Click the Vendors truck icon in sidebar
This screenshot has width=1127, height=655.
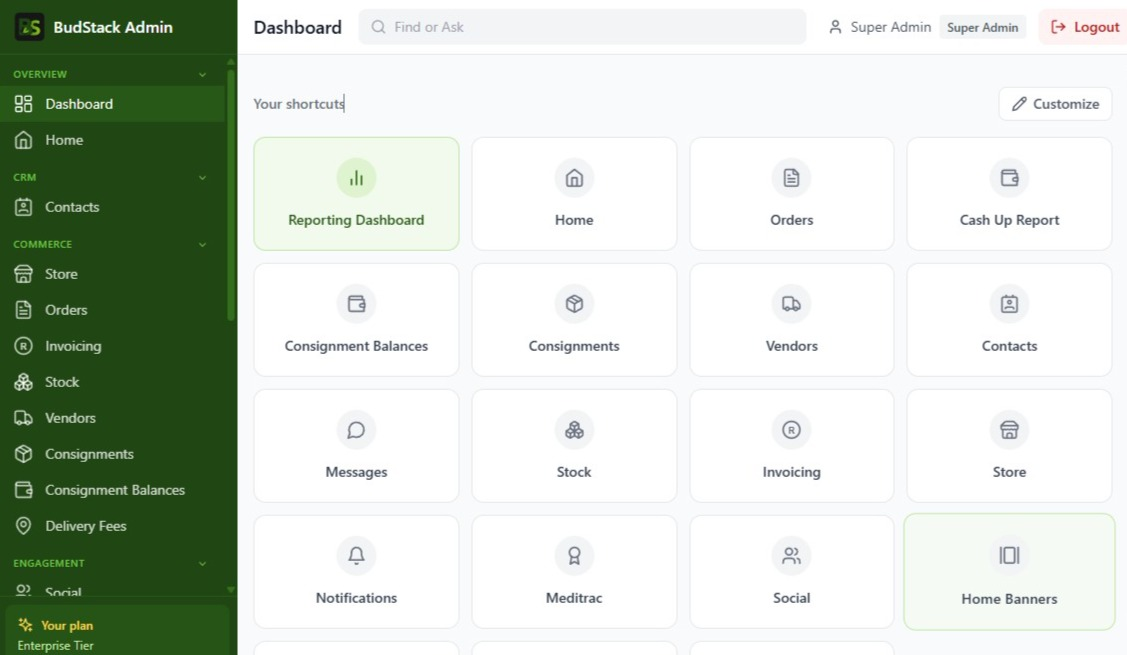[24, 418]
